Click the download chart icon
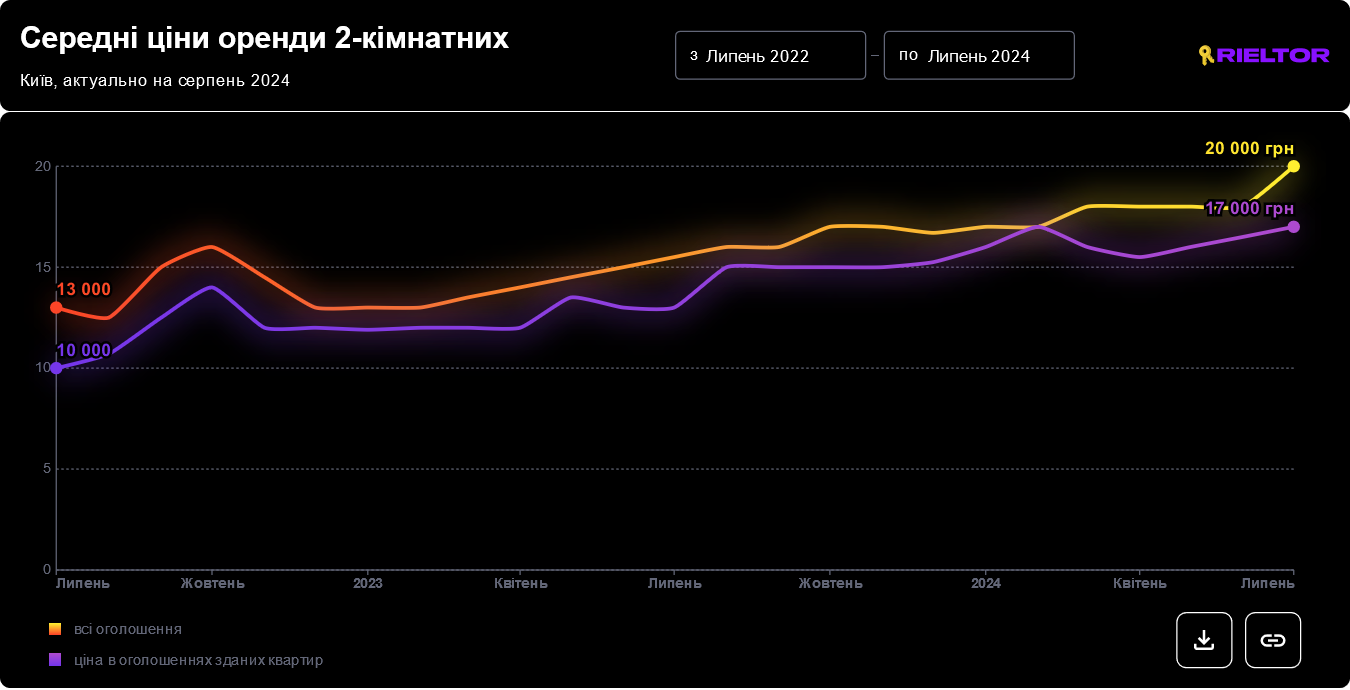This screenshot has width=1350, height=690. click(1204, 640)
